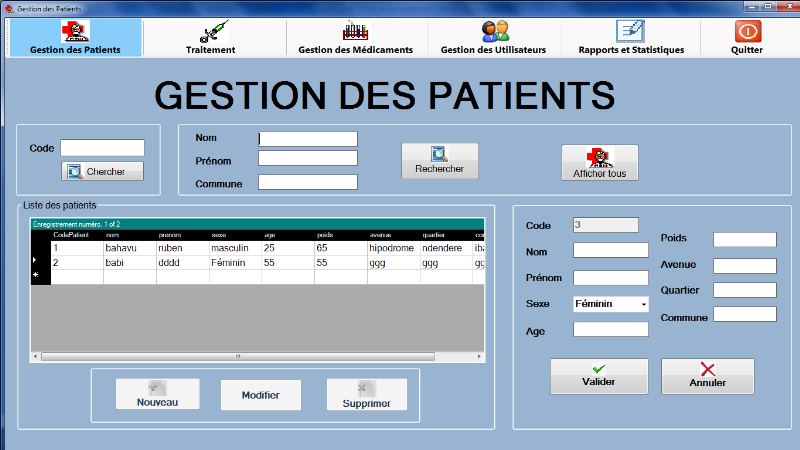Click the red X icon on Annuler

[x=708, y=369]
